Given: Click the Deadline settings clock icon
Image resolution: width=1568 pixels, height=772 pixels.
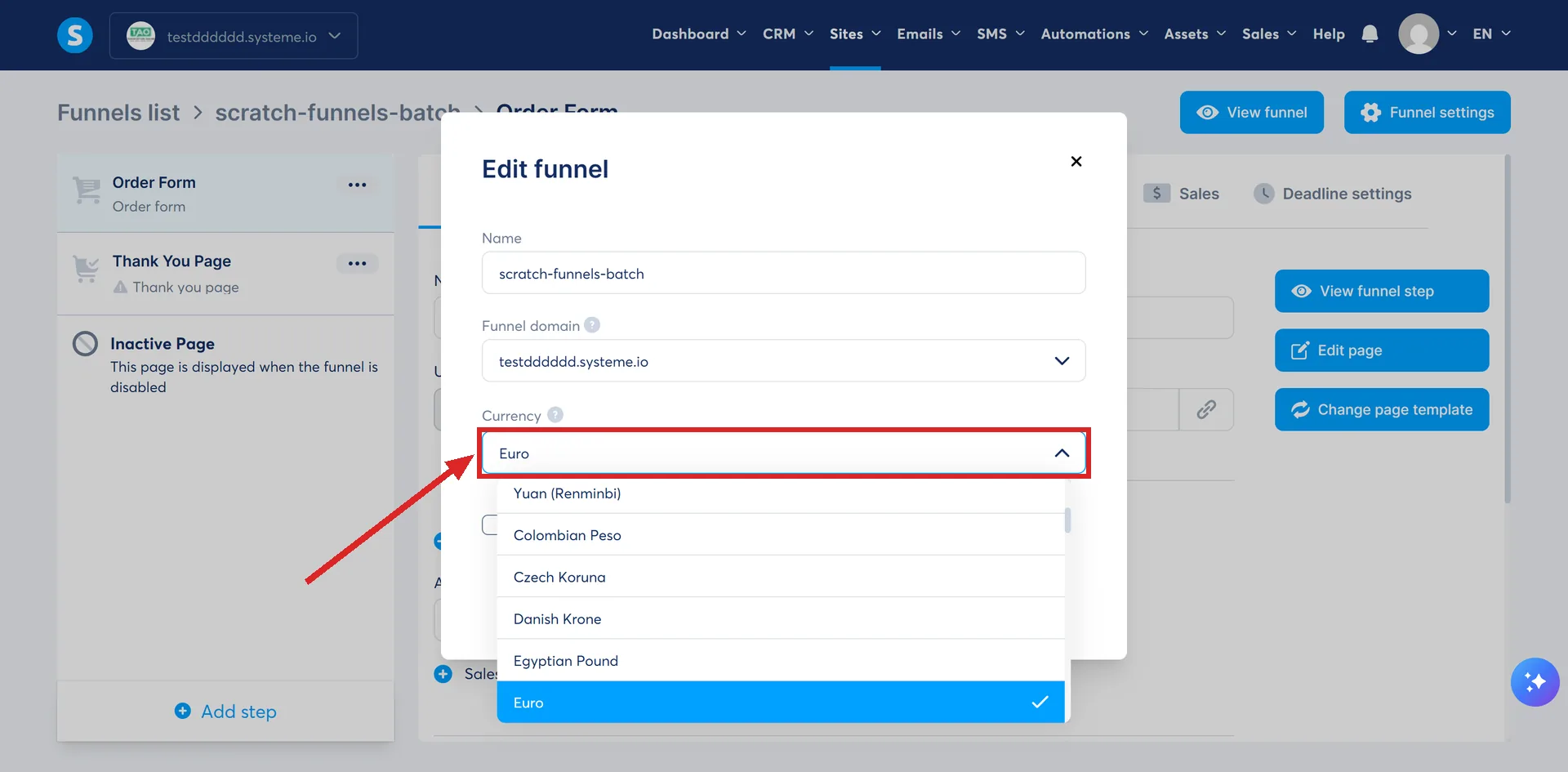Looking at the screenshot, I should click(x=1263, y=194).
